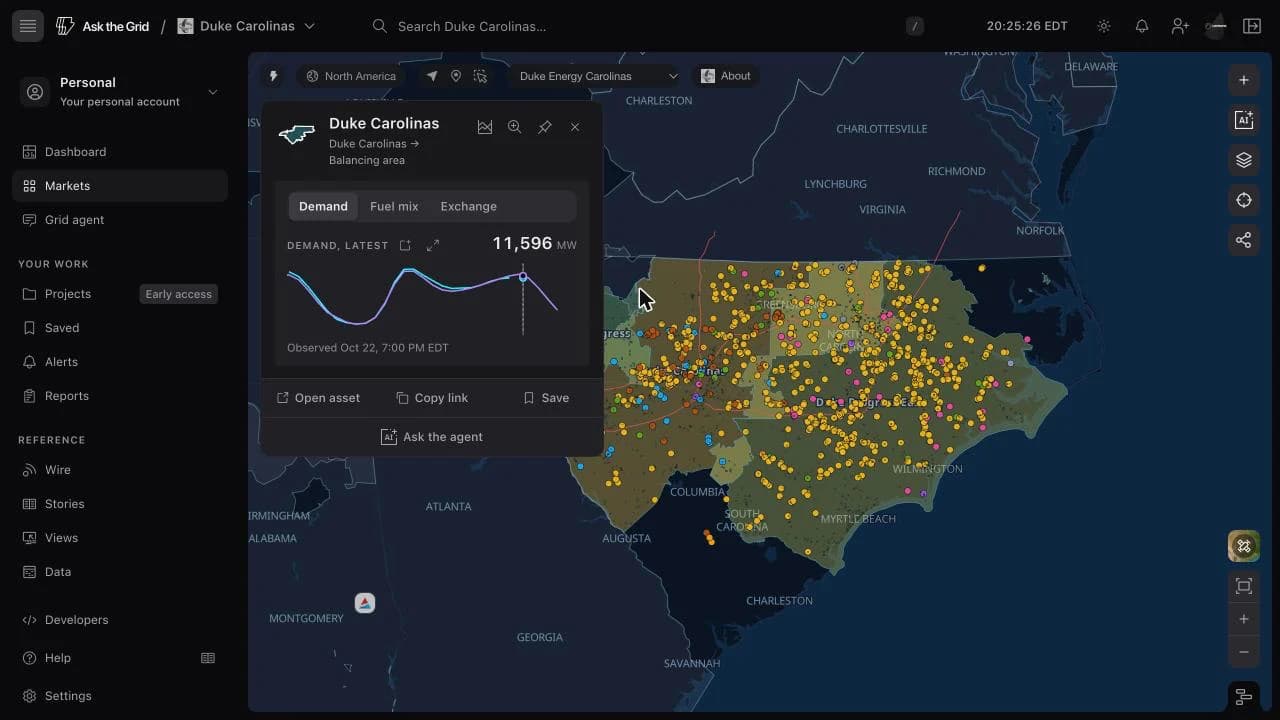The height and width of the screenshot is (720, 1280).
Task: Pin the Duke Carolinas card
Action: (x=545, y=127)
